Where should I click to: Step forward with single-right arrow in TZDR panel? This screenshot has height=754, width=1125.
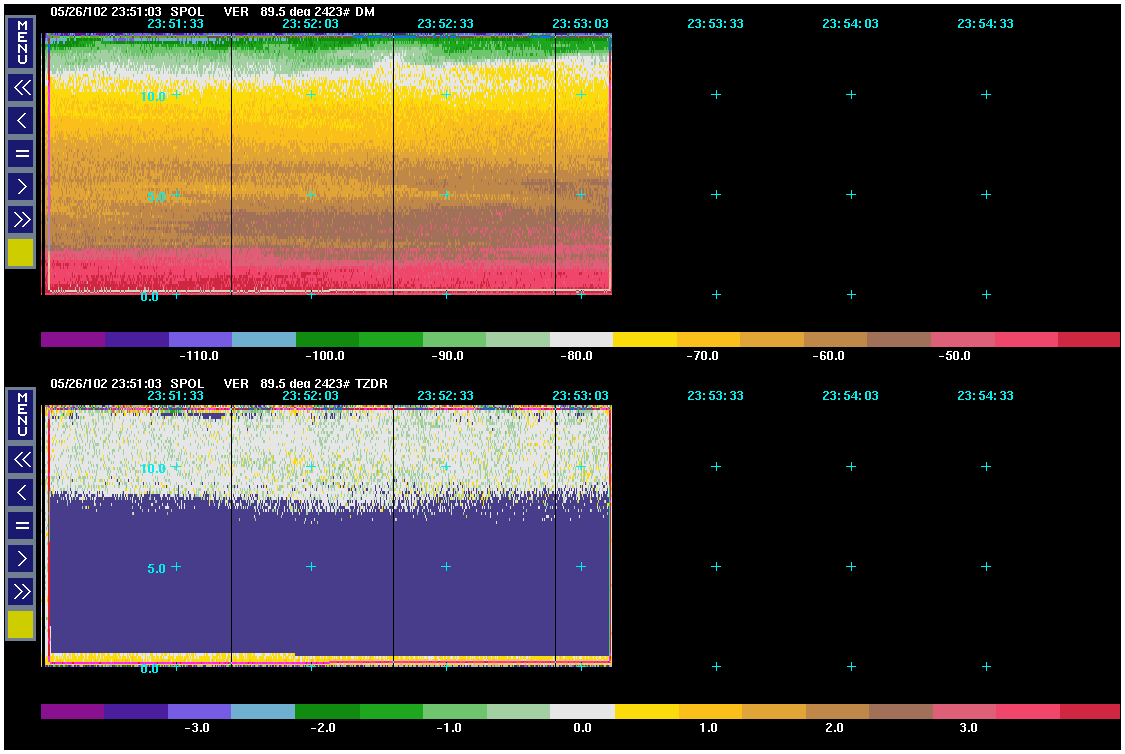[x=21, y=558]
